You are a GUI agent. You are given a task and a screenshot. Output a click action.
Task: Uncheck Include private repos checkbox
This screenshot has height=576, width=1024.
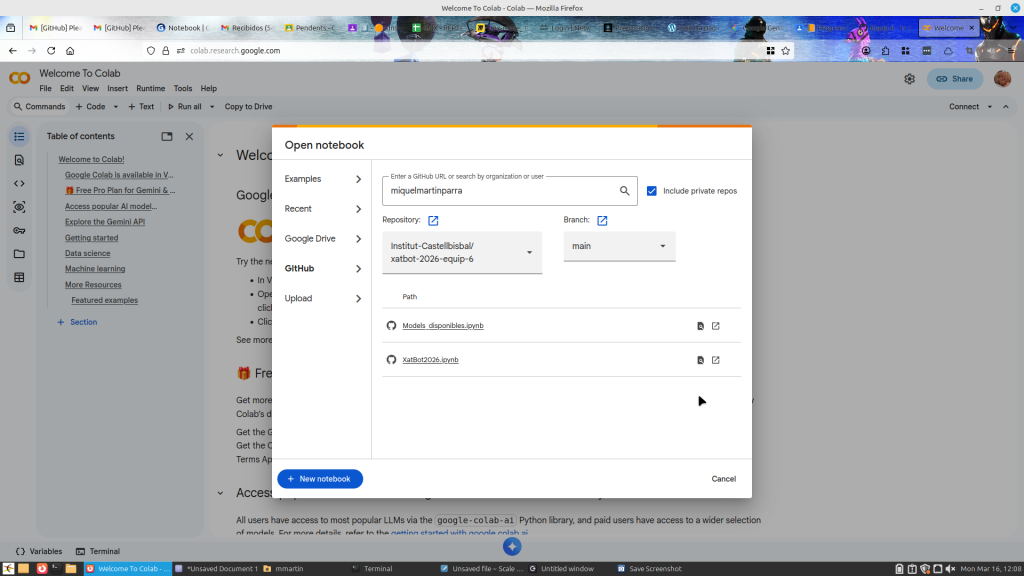(x=652, y=191)
